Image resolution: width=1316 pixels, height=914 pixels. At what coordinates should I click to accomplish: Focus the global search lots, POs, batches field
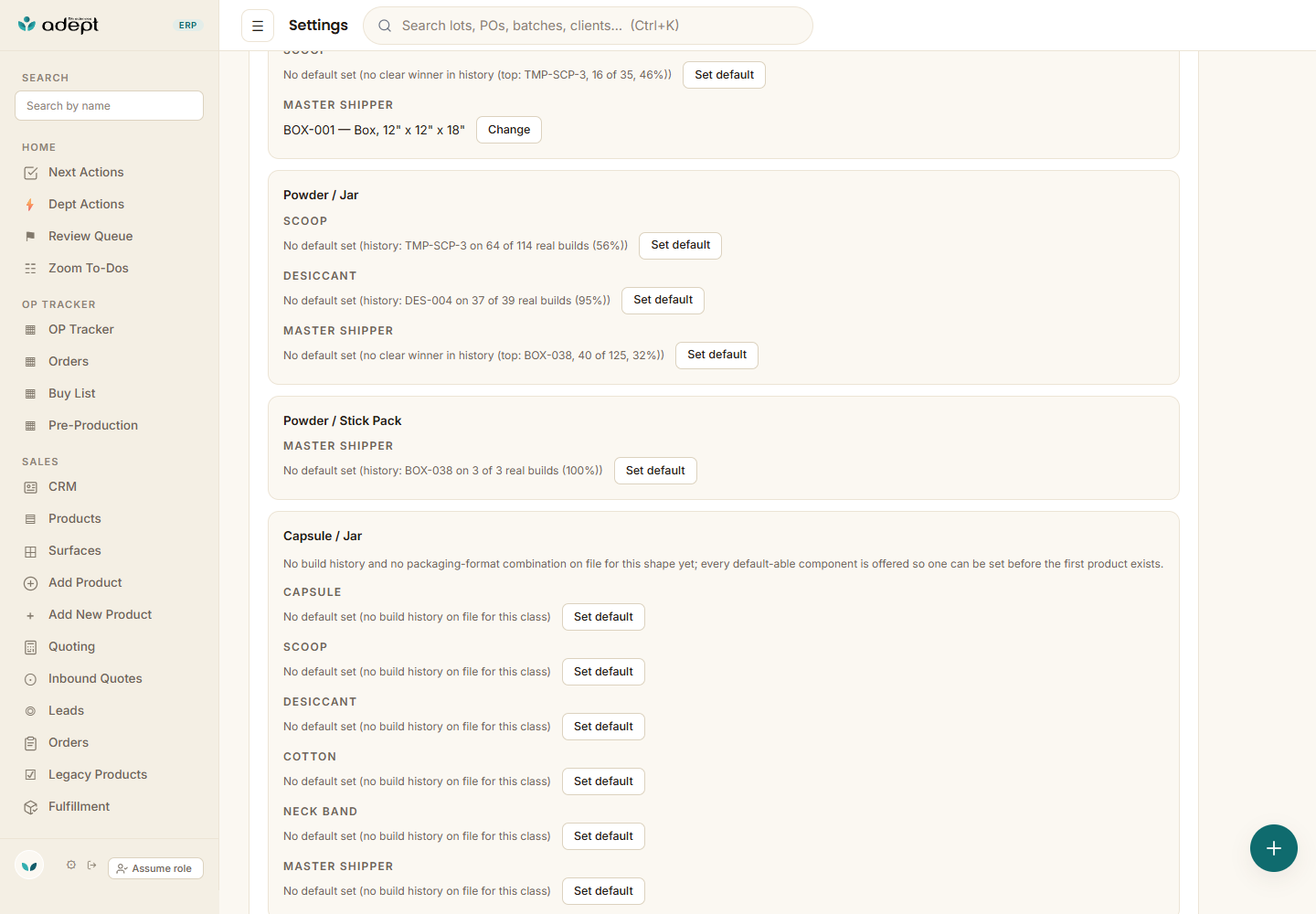pos(588,26)
